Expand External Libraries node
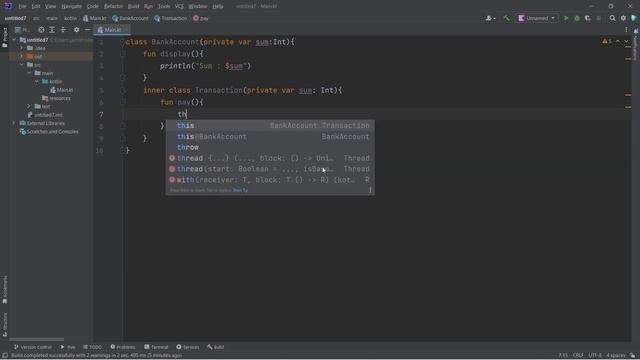640x360 pixels. tap(15, 123)
